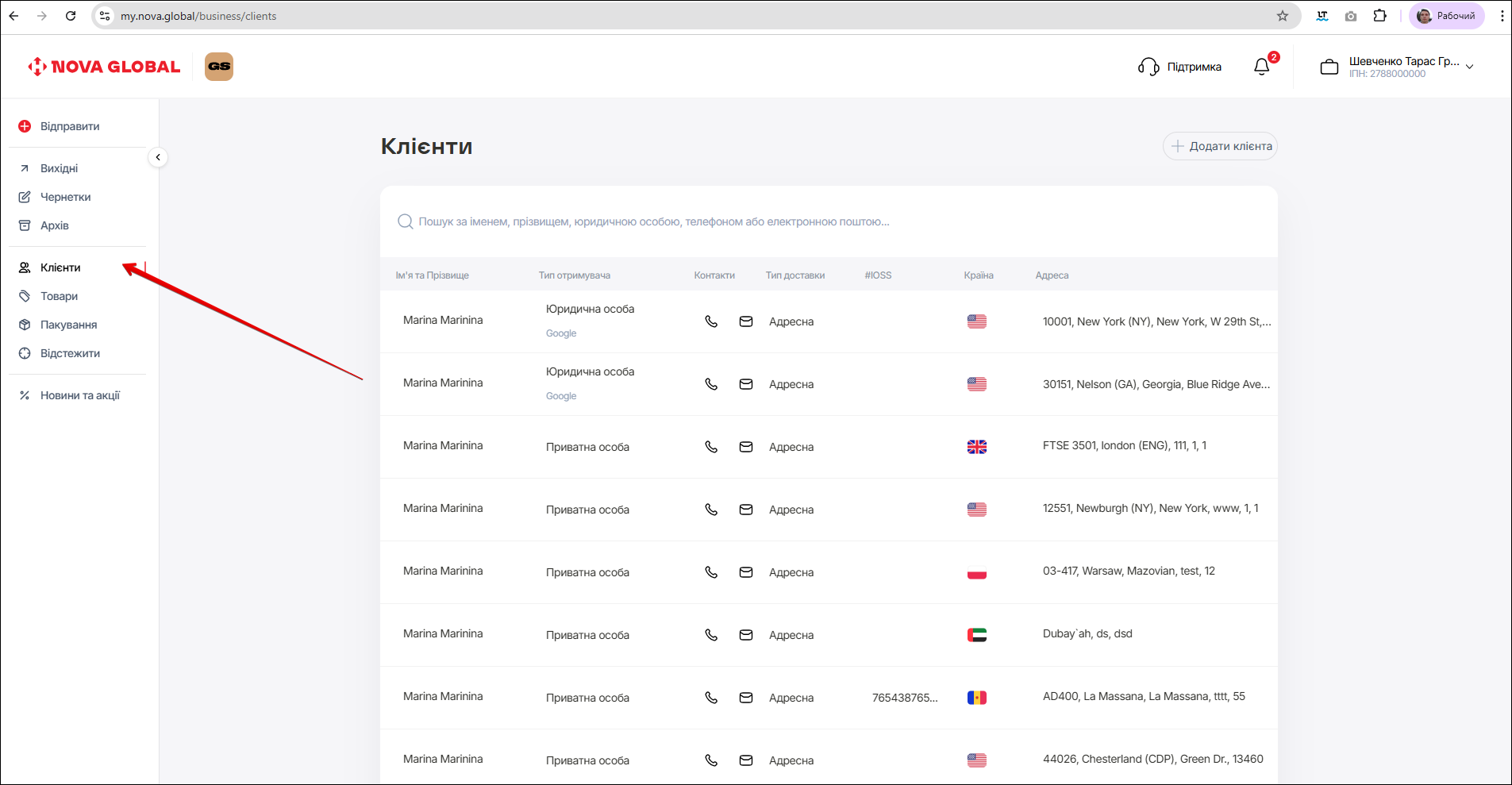1512x785 pixels.
Task: Click the Додати клієнта button
Action: pos(1220,146)
